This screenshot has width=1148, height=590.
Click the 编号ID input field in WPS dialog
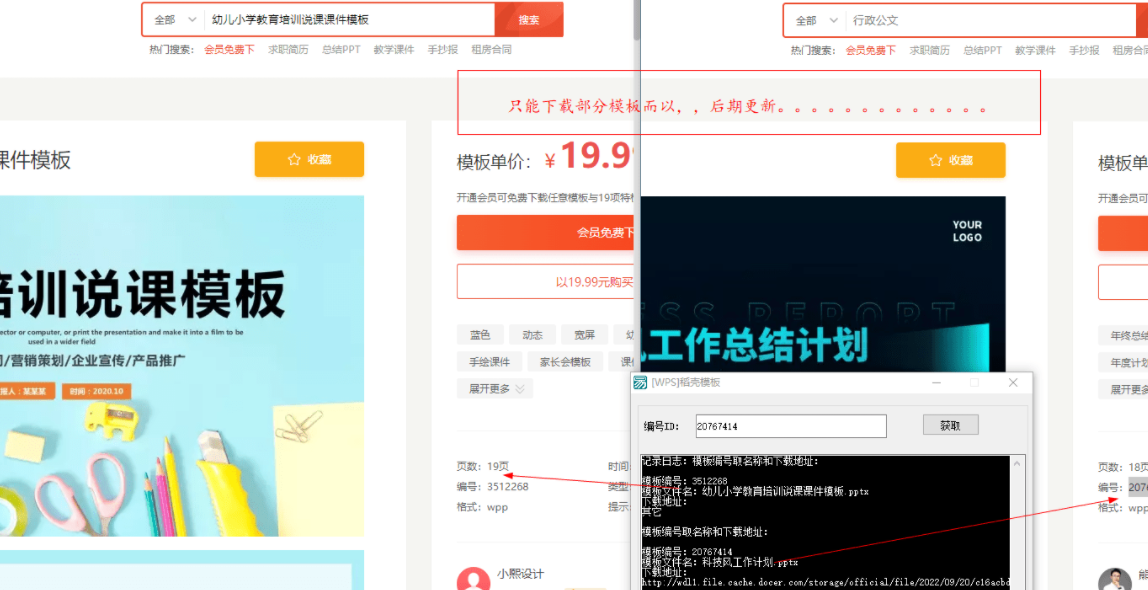point(790,426)
